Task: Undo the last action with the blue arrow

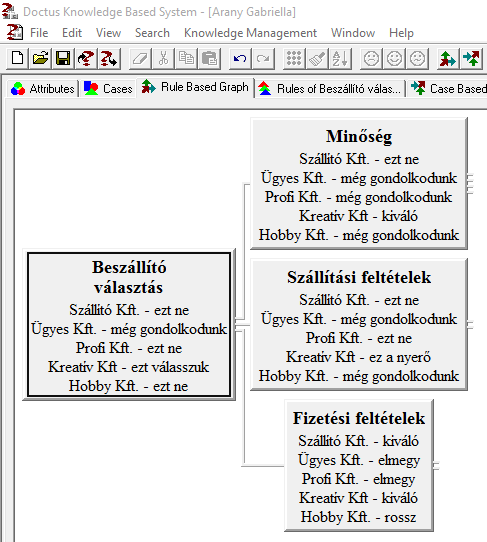Action: (x=240, y=58)
